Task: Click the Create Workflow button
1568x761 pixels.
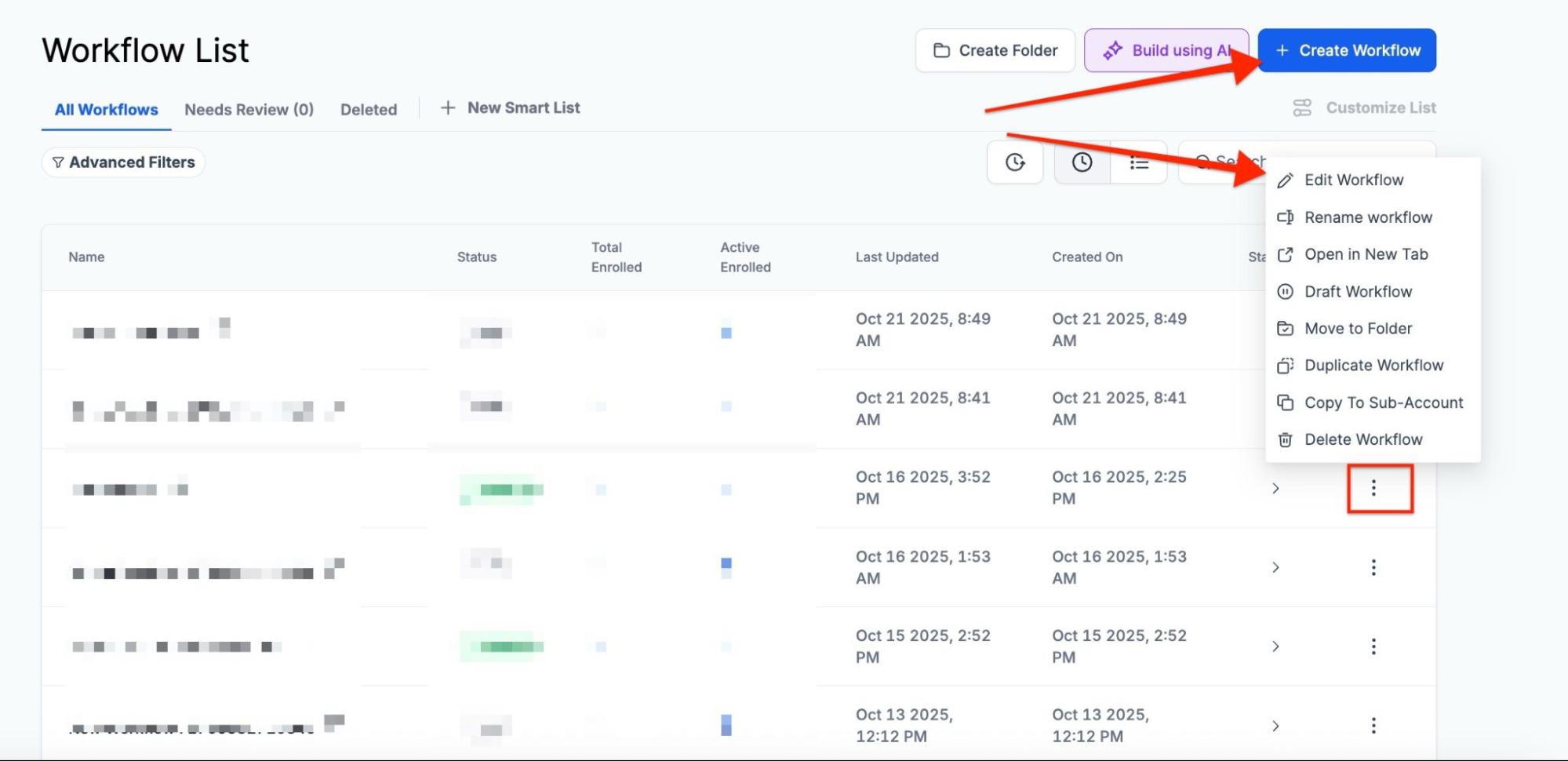Action: (1346, 50)
